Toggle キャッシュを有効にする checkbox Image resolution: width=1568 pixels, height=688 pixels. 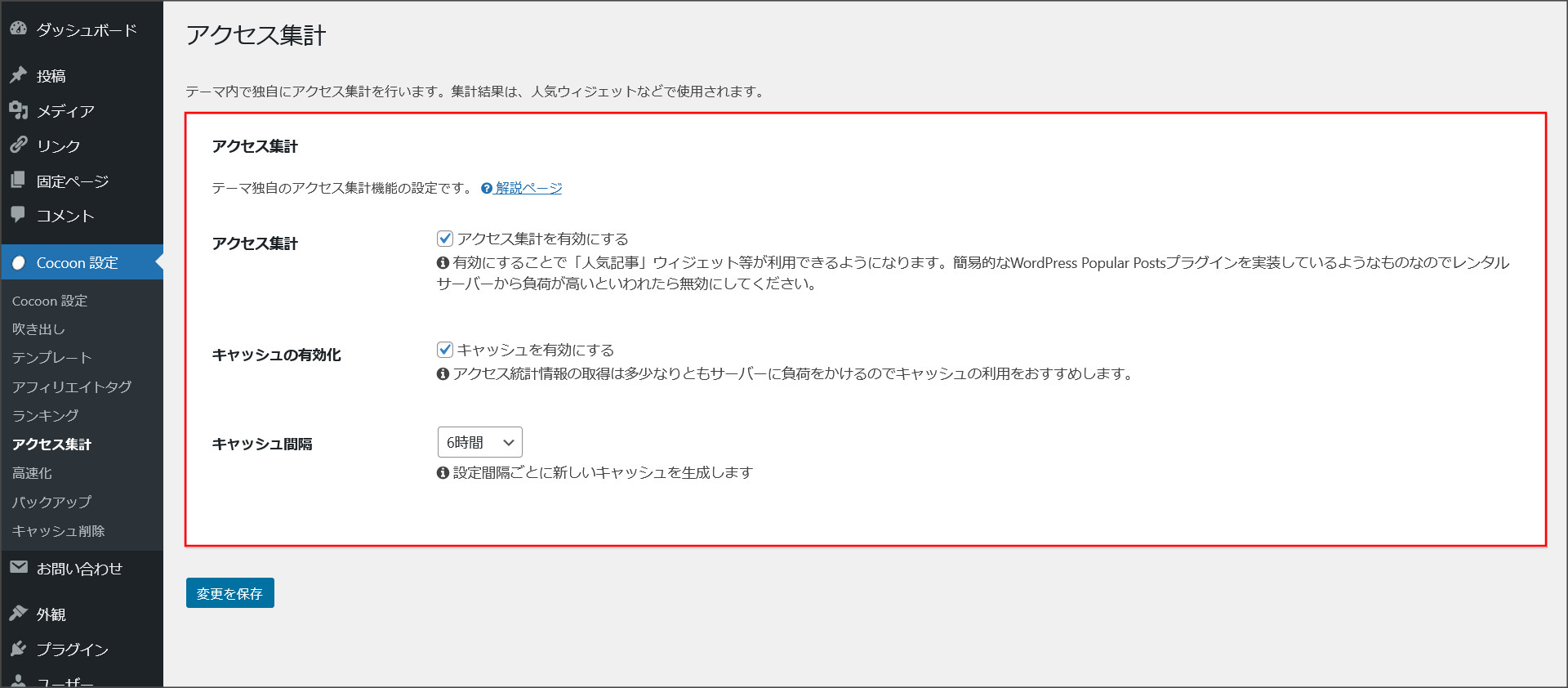pyautogui.click(x=445, y=350)
